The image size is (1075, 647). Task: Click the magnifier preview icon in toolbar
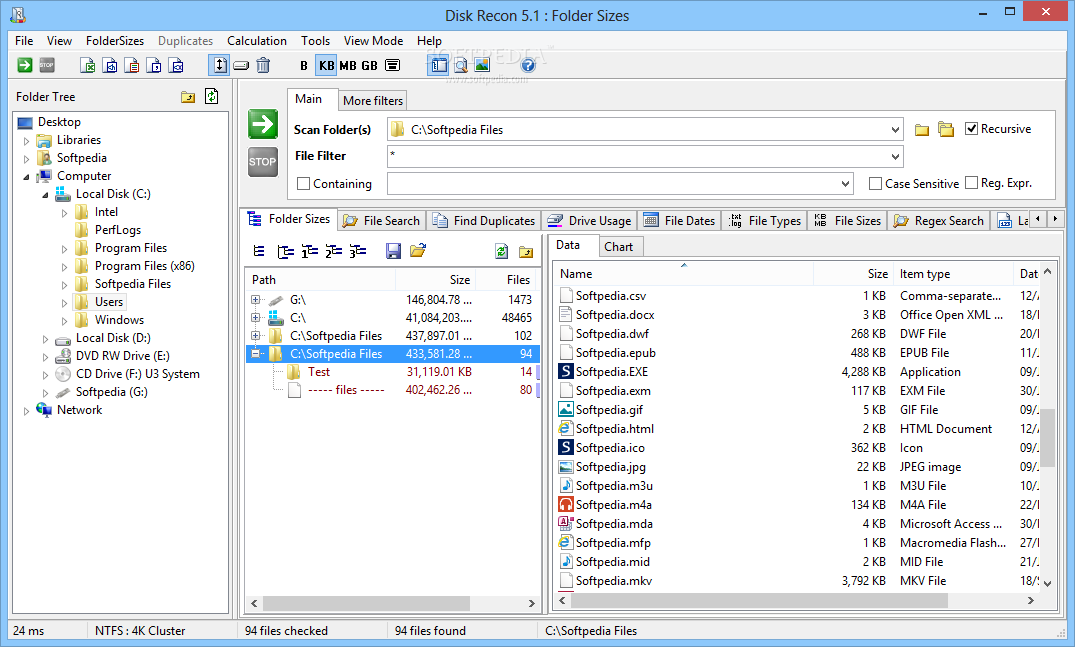(x=461, y=65)
